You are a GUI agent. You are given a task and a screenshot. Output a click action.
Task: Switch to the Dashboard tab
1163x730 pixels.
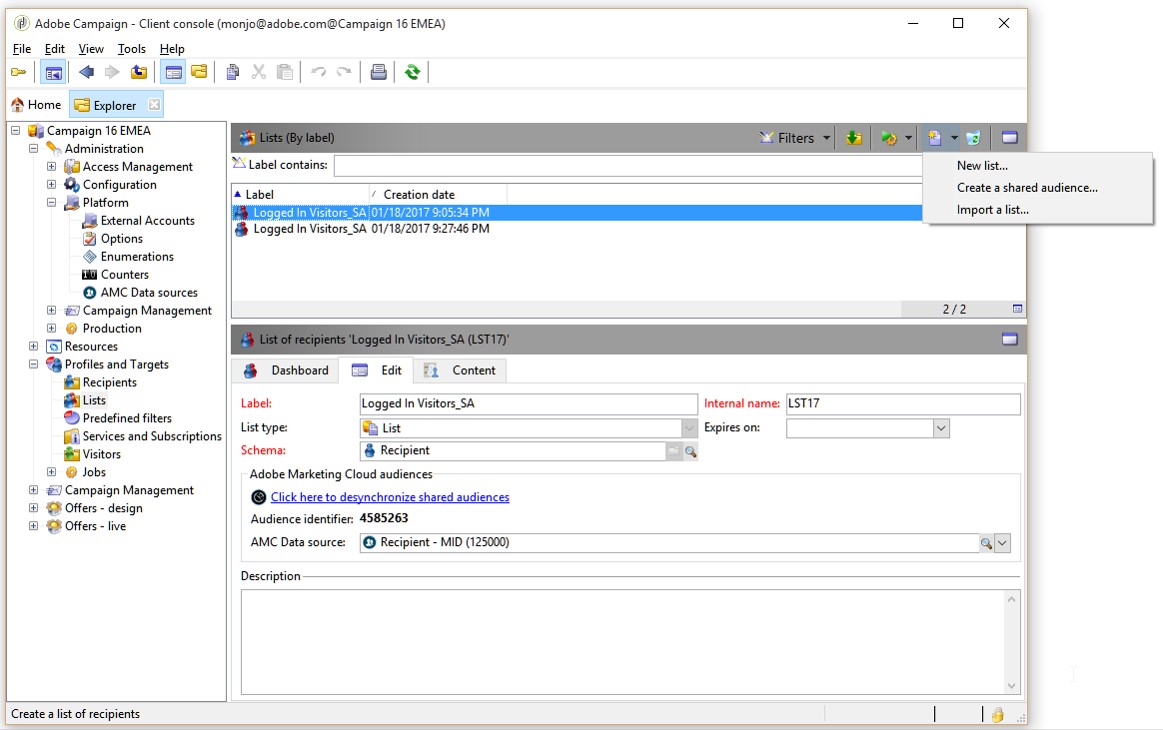pyautogui.click(x=287, y=370)
